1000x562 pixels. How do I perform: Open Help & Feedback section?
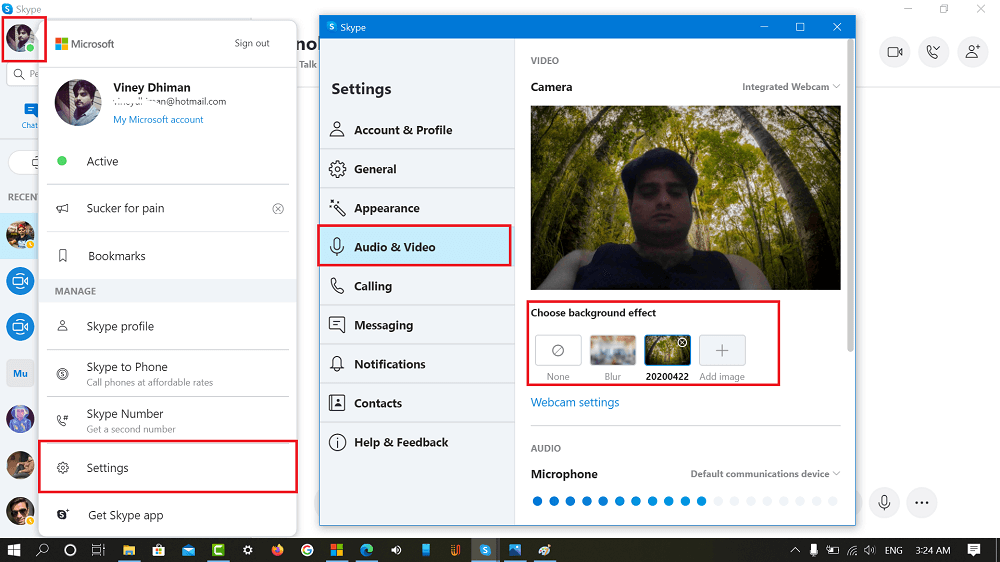(416, 442)
